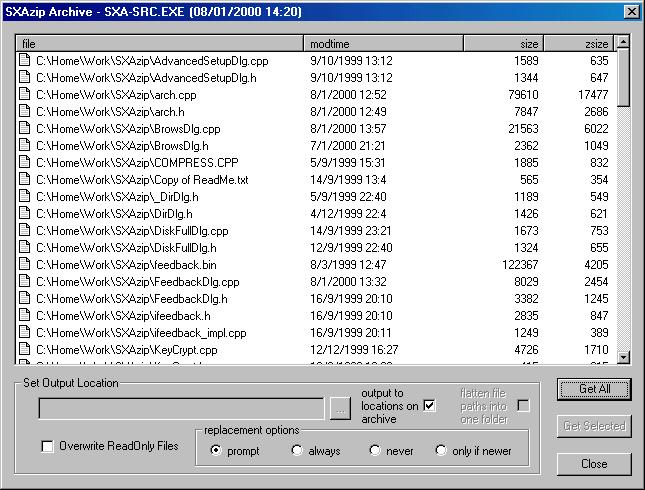Click file icon beside DiskFullDlg.h
The image size is (645, 490).
(25, 248)
